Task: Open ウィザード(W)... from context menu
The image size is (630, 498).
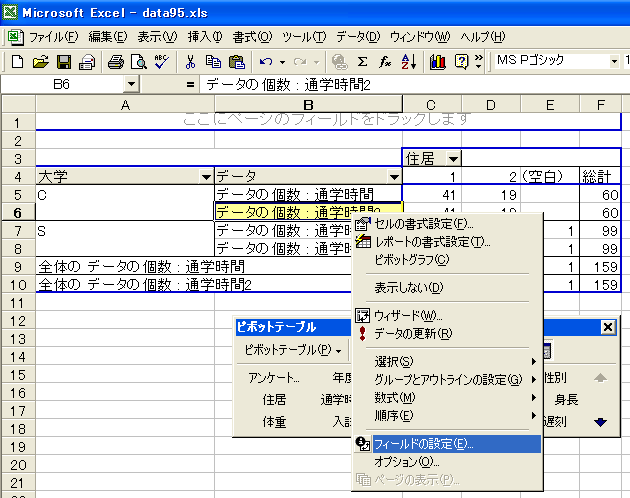Action: [448, 316]
